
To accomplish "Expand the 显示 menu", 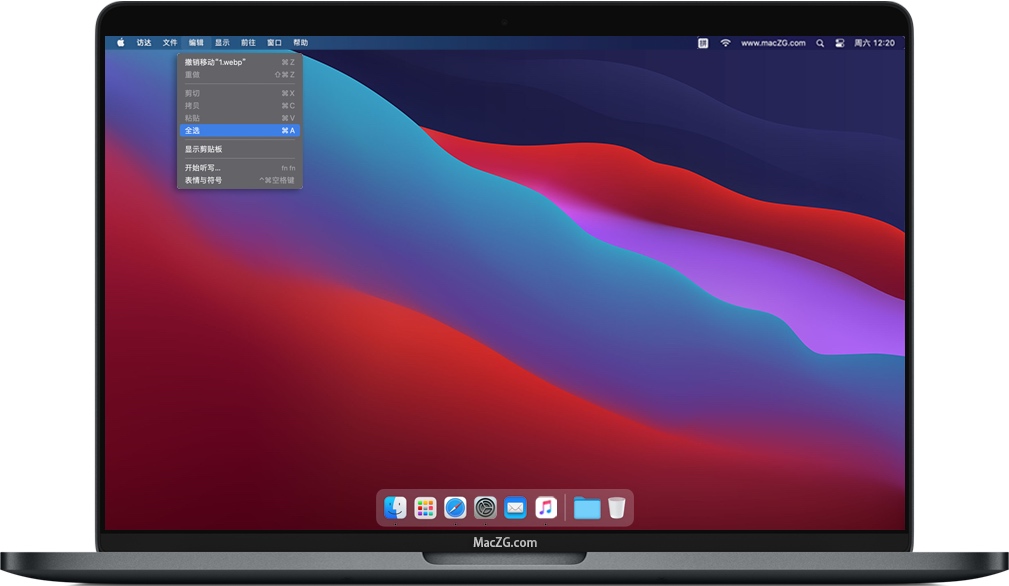I will pos(222,43).
